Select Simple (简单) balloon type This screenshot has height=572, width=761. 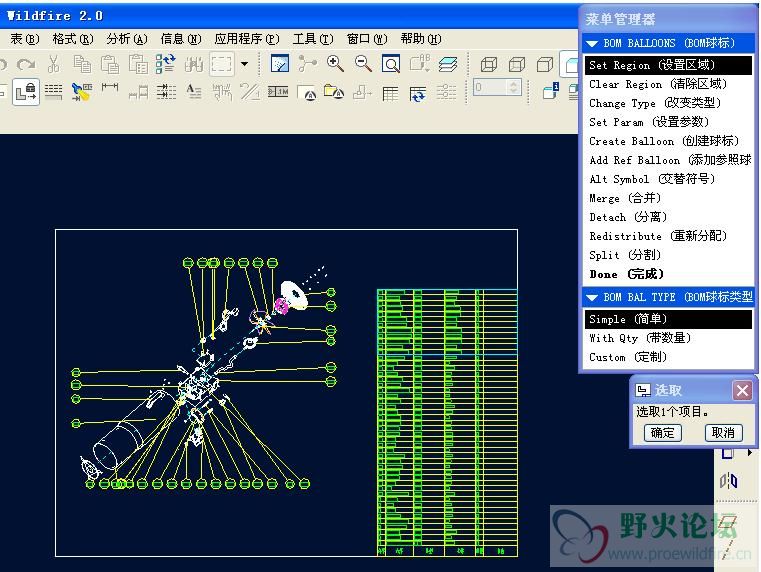click(668, 319)
